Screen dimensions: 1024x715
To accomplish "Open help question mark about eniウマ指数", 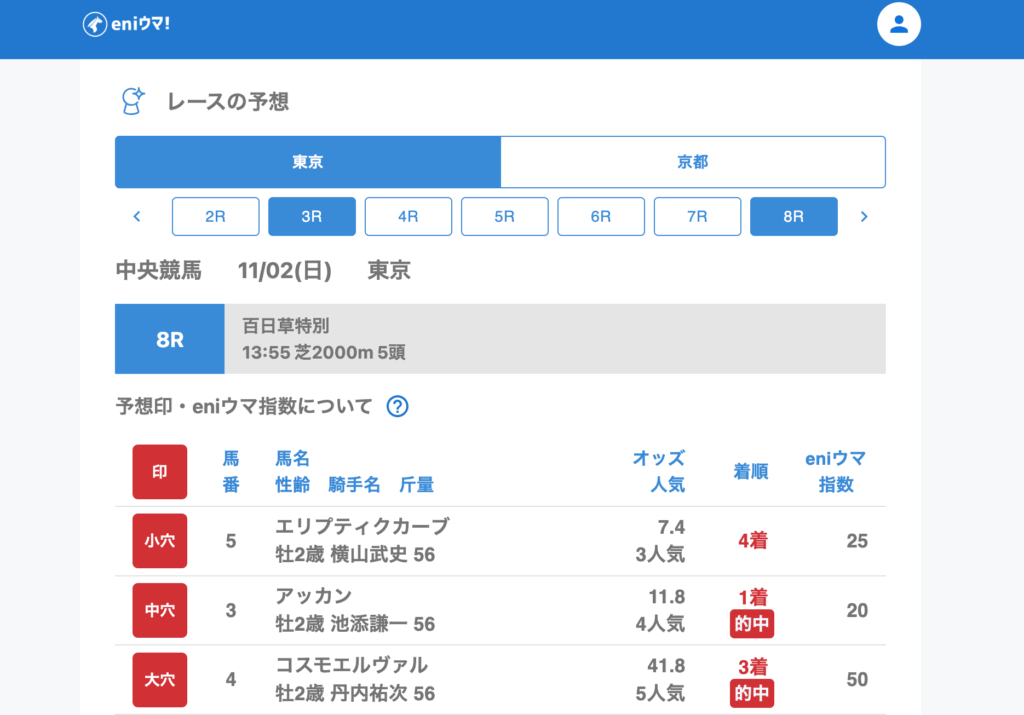I will click(397, 407).
